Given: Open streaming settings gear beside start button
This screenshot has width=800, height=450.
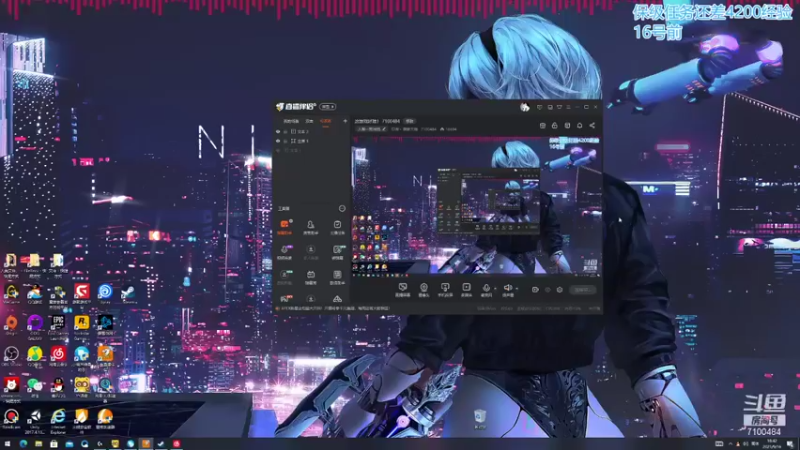Looking at the screenshot, I should [560, 290].
